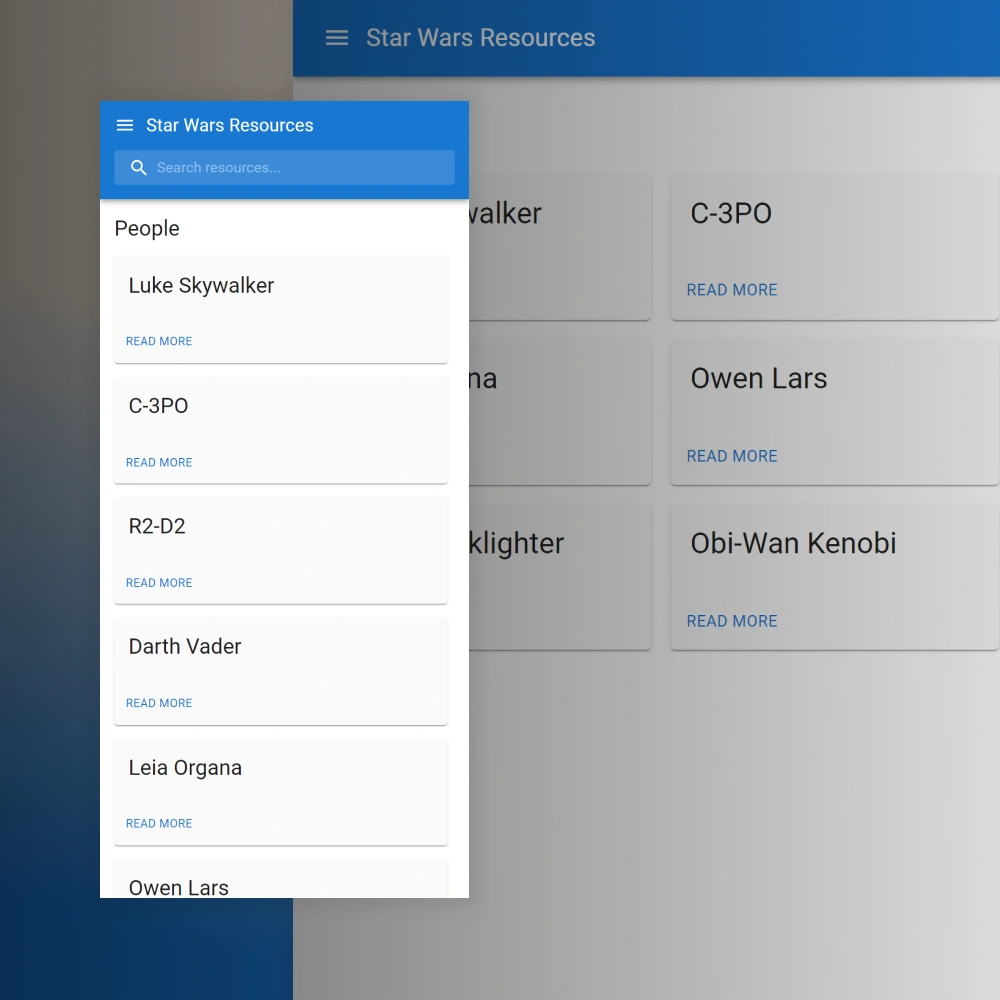Open hamburger menu in background desktop header
The height and width of the screenshot is (1000, 1000).
[x=337, y=38]
